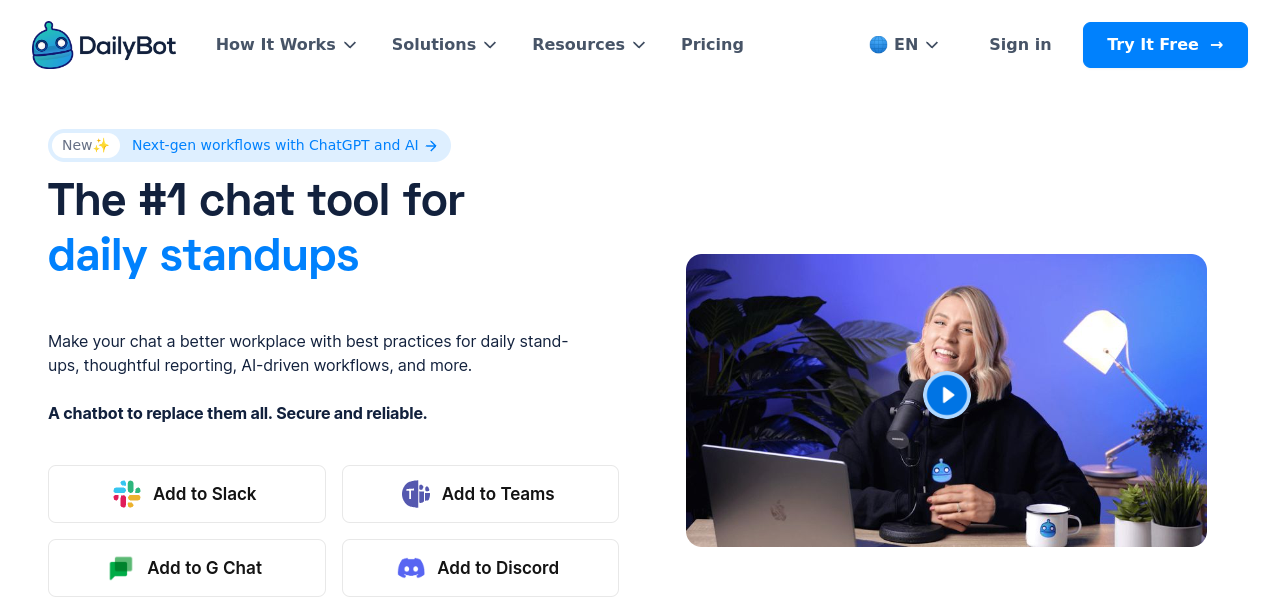Screen dimensions: 1280x600
Task: Click the DailyBot robot logo icon
Action: [x=52, y=45]
